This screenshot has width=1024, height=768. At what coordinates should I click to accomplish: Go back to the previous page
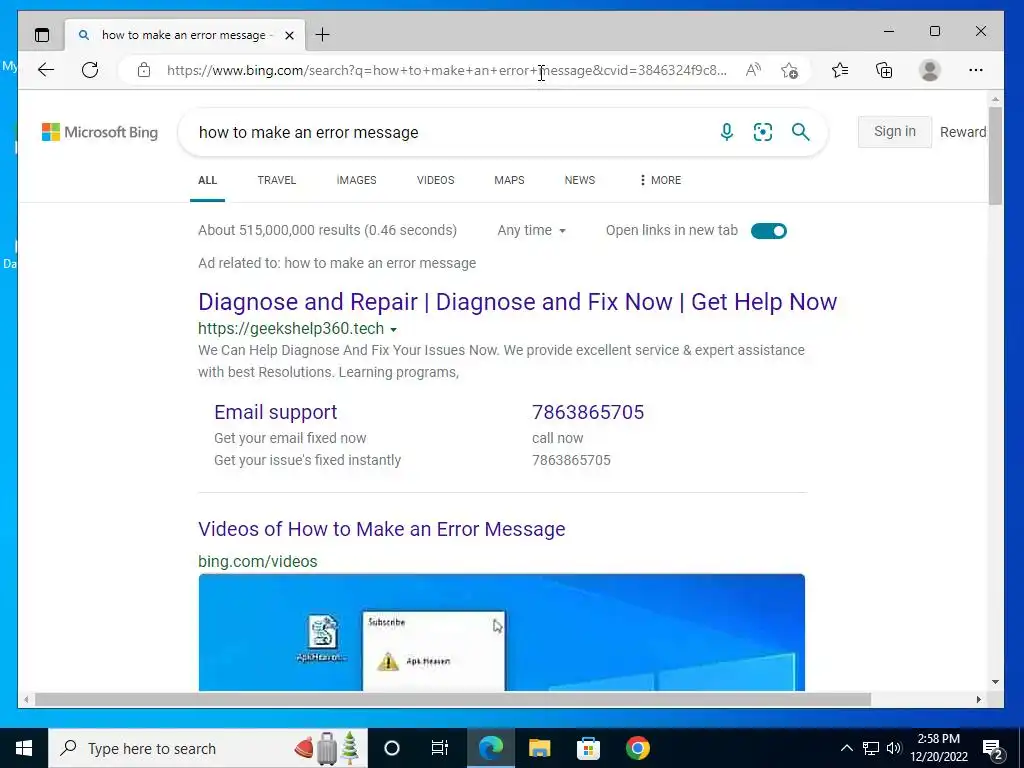[x=46, y=70]
